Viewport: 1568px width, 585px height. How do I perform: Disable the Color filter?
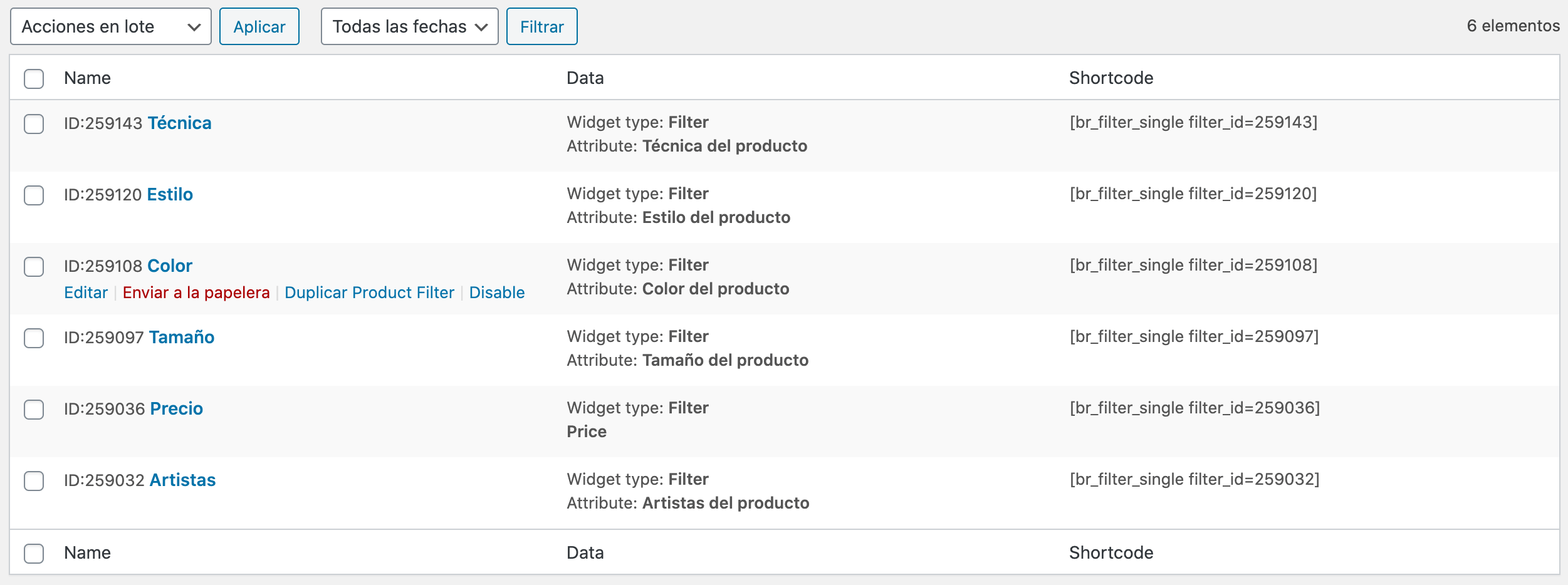coord(497,292)
